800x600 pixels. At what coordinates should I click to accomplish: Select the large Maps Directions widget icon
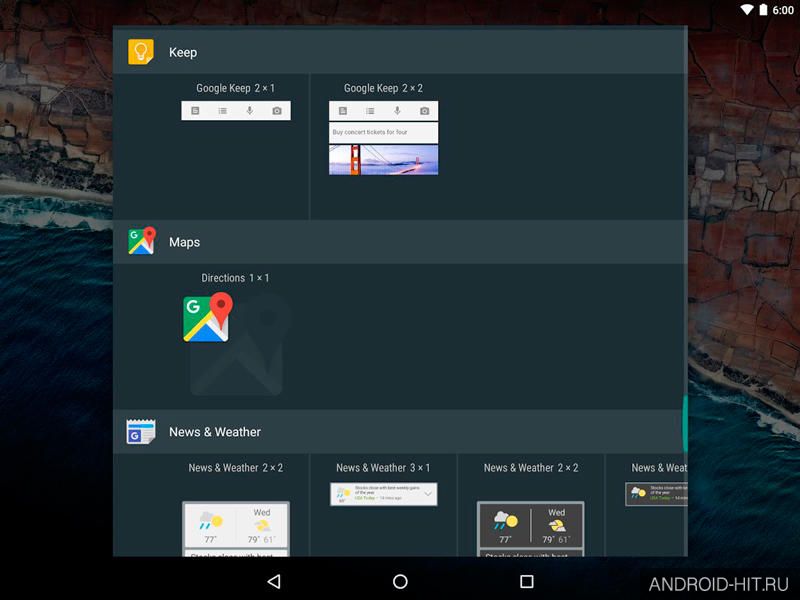point(208,317)
